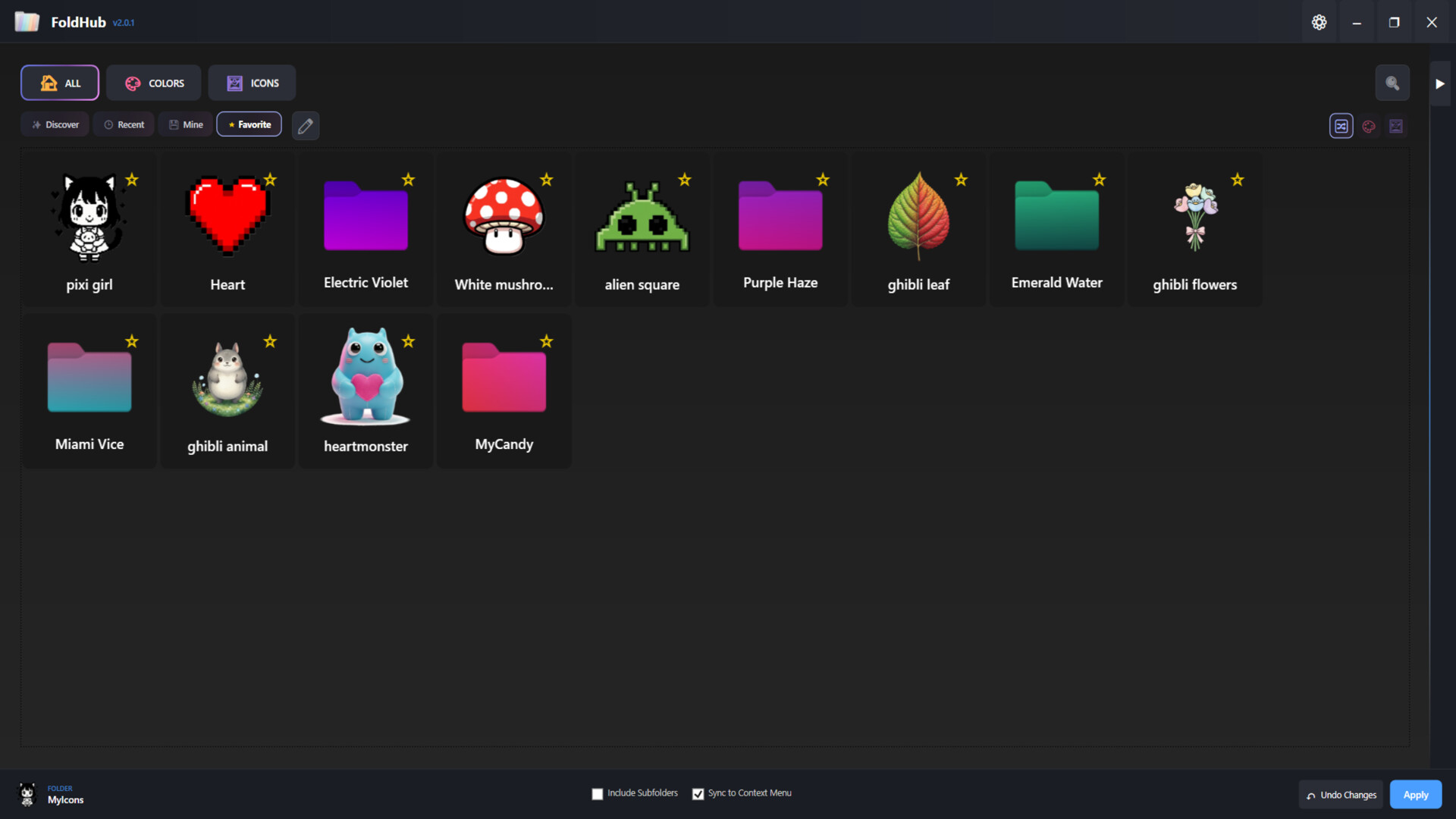Apply the Discover filter
The width and height of the screenshot is (1456, 819).
pyautogui.click(x=55, y=124)
